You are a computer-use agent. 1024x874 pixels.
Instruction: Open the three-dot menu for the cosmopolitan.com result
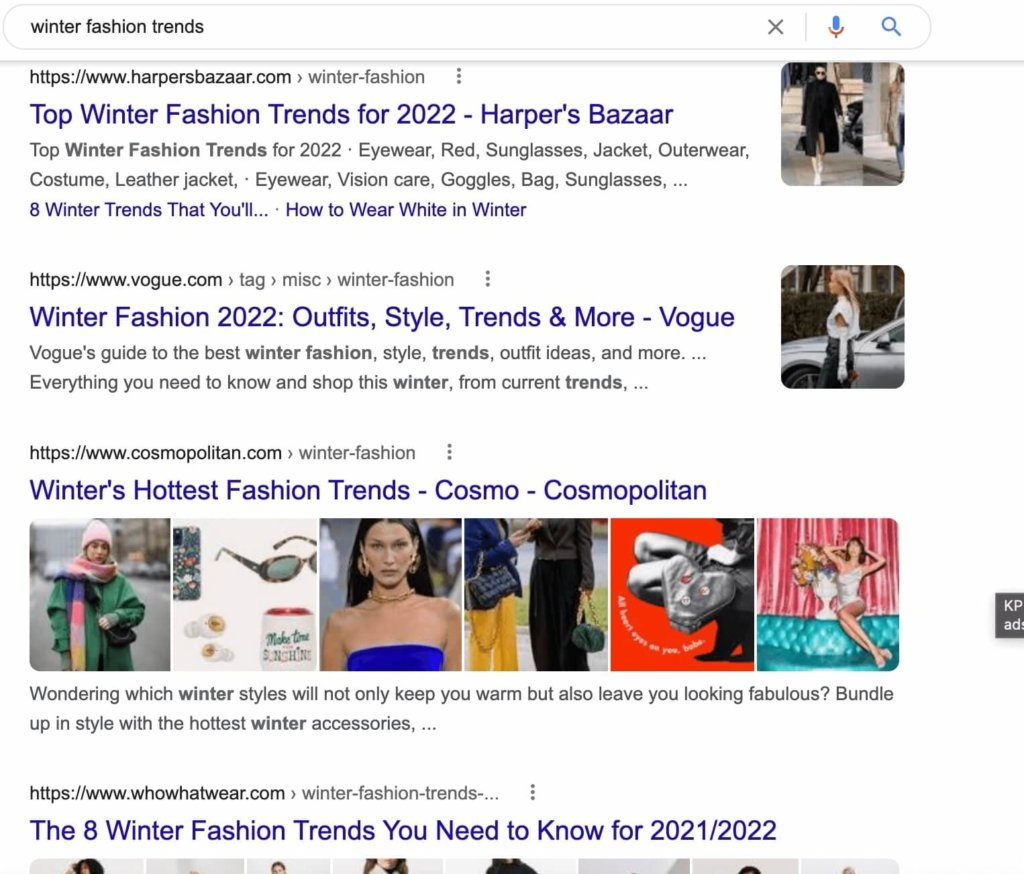[x=449, y=452]
